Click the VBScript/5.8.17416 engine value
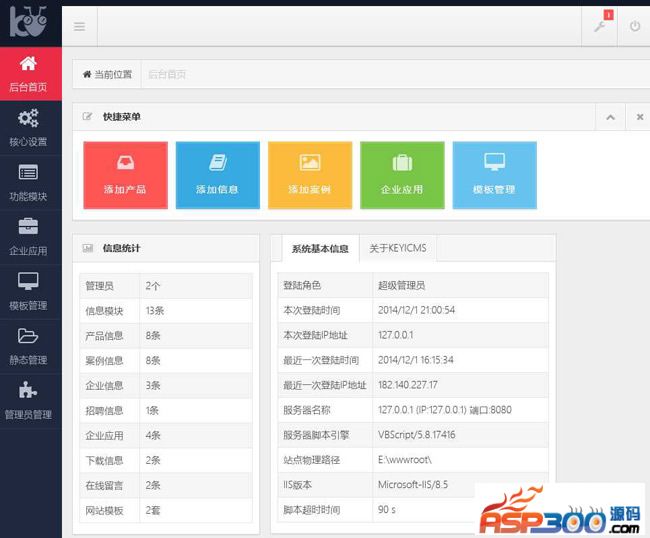Viewport: 650px width, 538px height. point(417,435)
